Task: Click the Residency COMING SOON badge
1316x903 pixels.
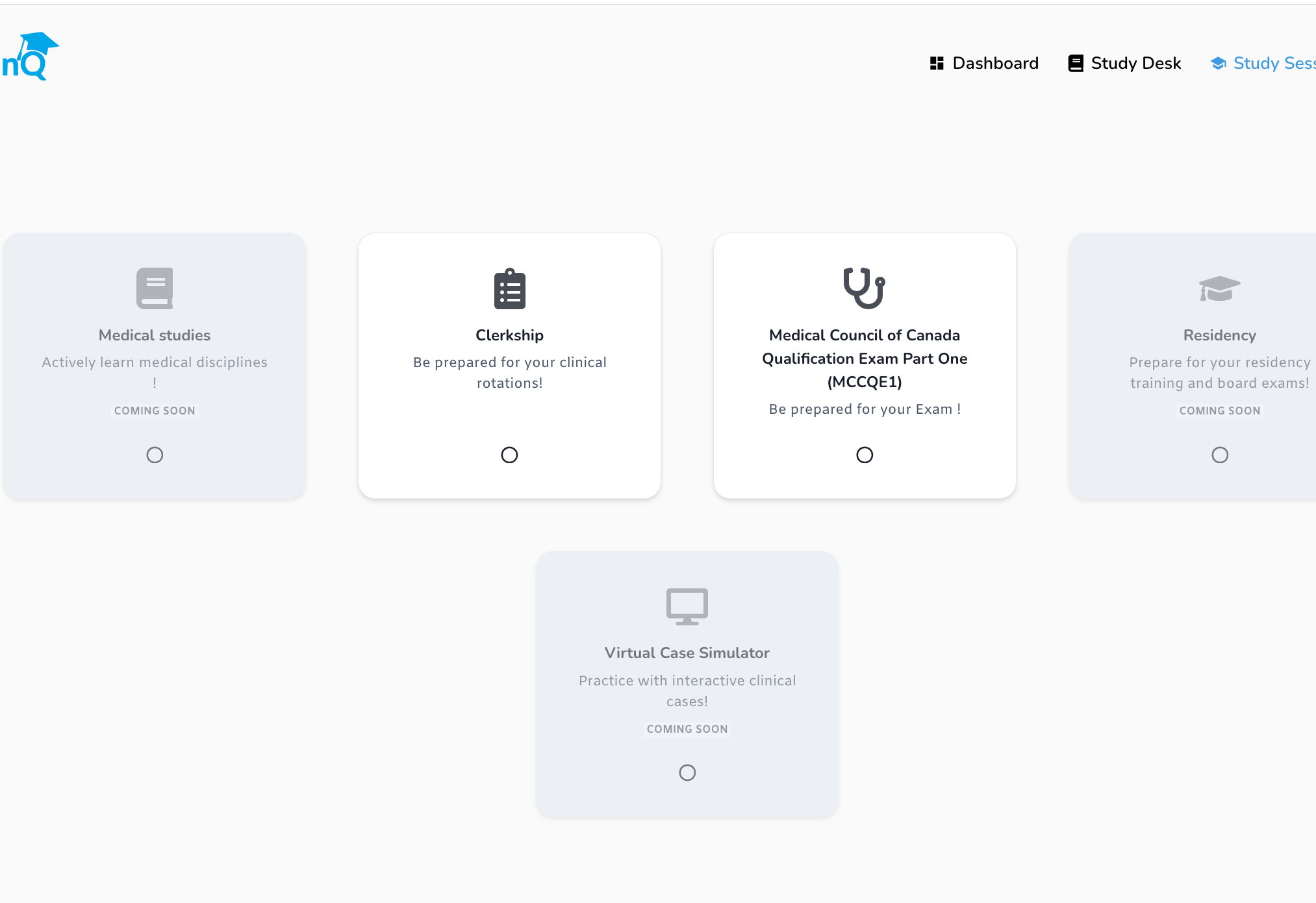Action: point(1220,411)
